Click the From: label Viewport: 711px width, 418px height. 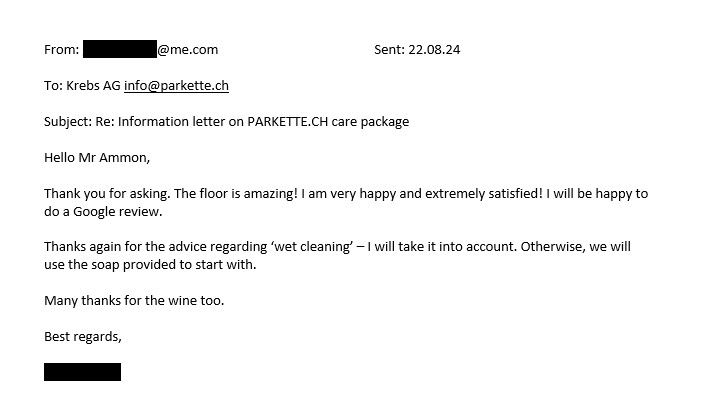62,49
